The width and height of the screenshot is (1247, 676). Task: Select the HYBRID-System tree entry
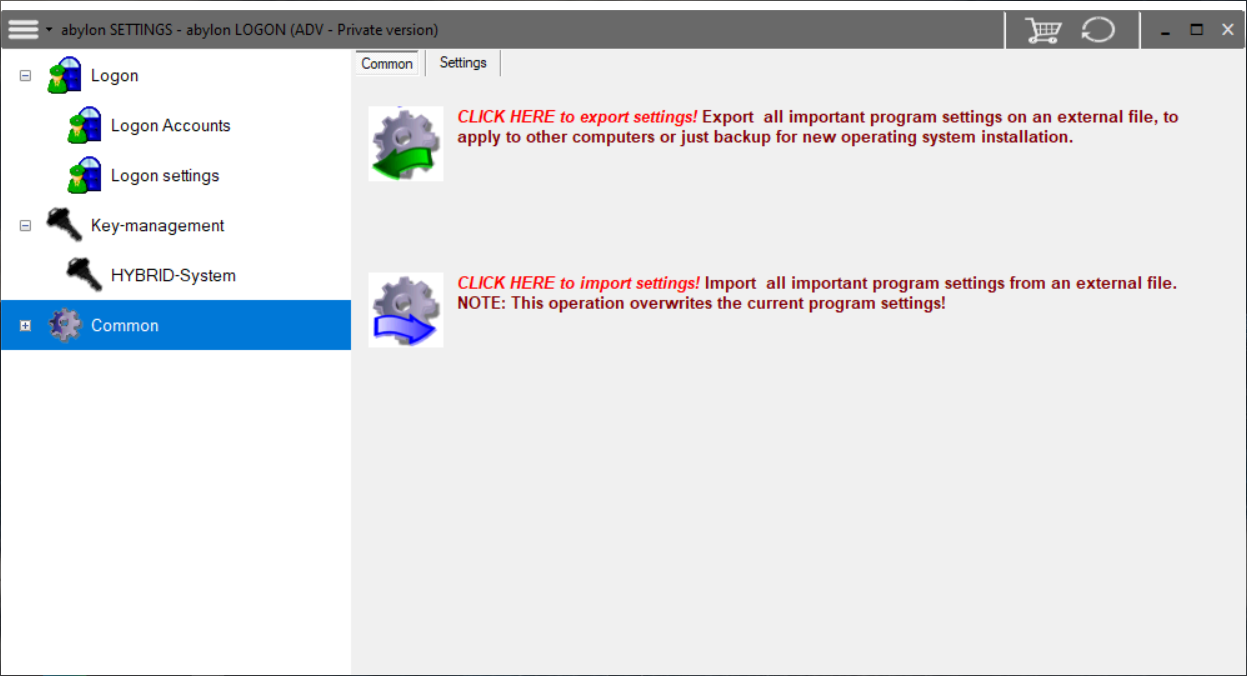click(x=174, y=276)
